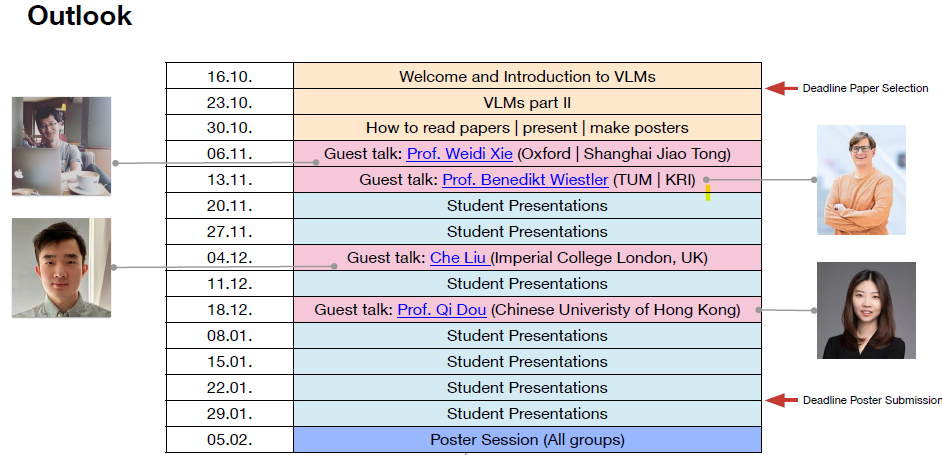This screenshot has width=942, height=455.
Task: Open the Prof. Weidi Xie link
Action: coord(460,154)
